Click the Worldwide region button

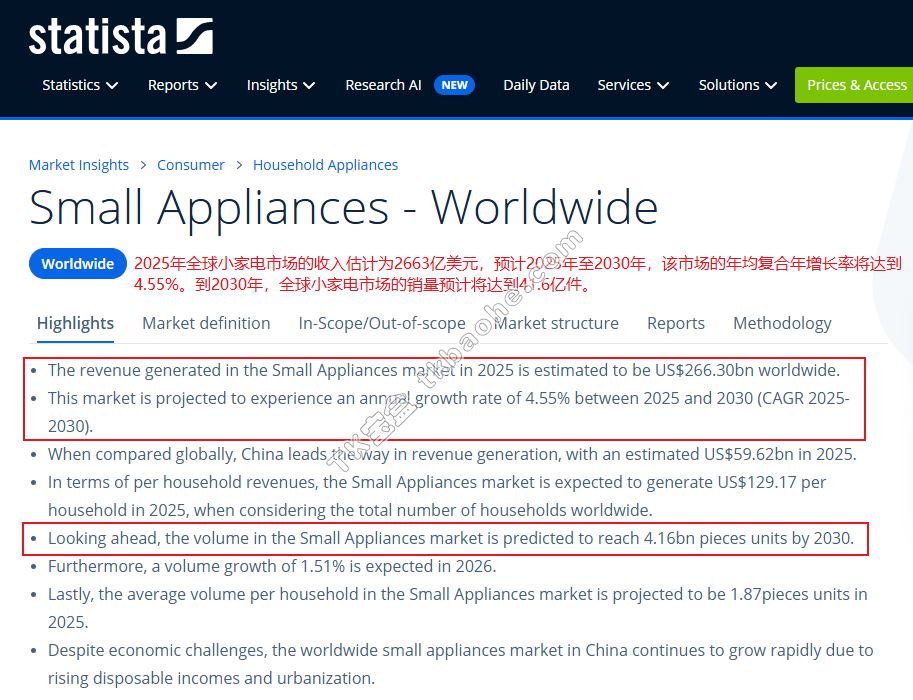pyautogui.click(x=77, y=264)
